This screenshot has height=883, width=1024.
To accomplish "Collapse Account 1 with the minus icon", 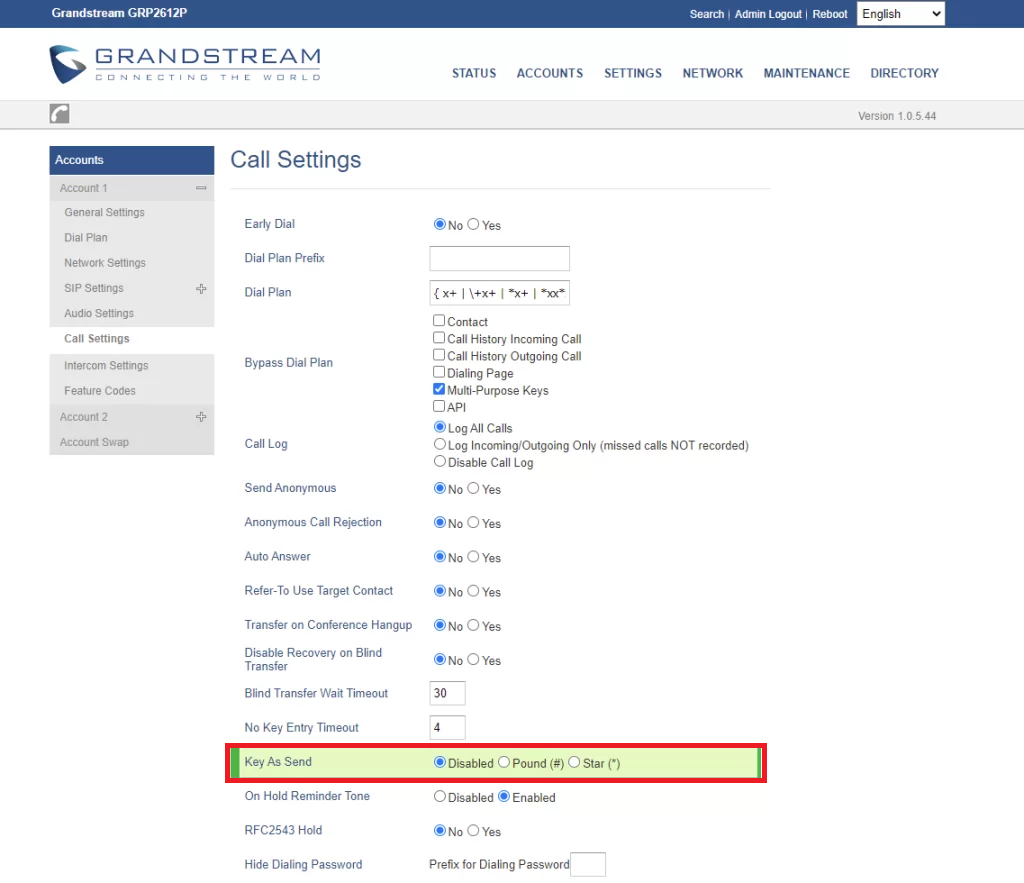I will [x=201, y=188].
